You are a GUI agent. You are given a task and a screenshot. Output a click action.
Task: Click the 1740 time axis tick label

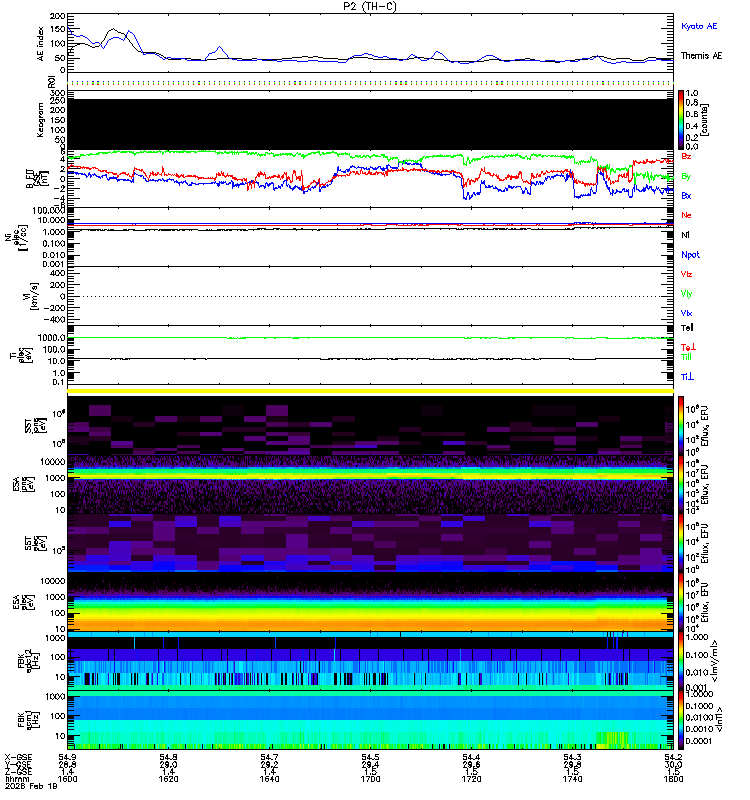point(572,779)
